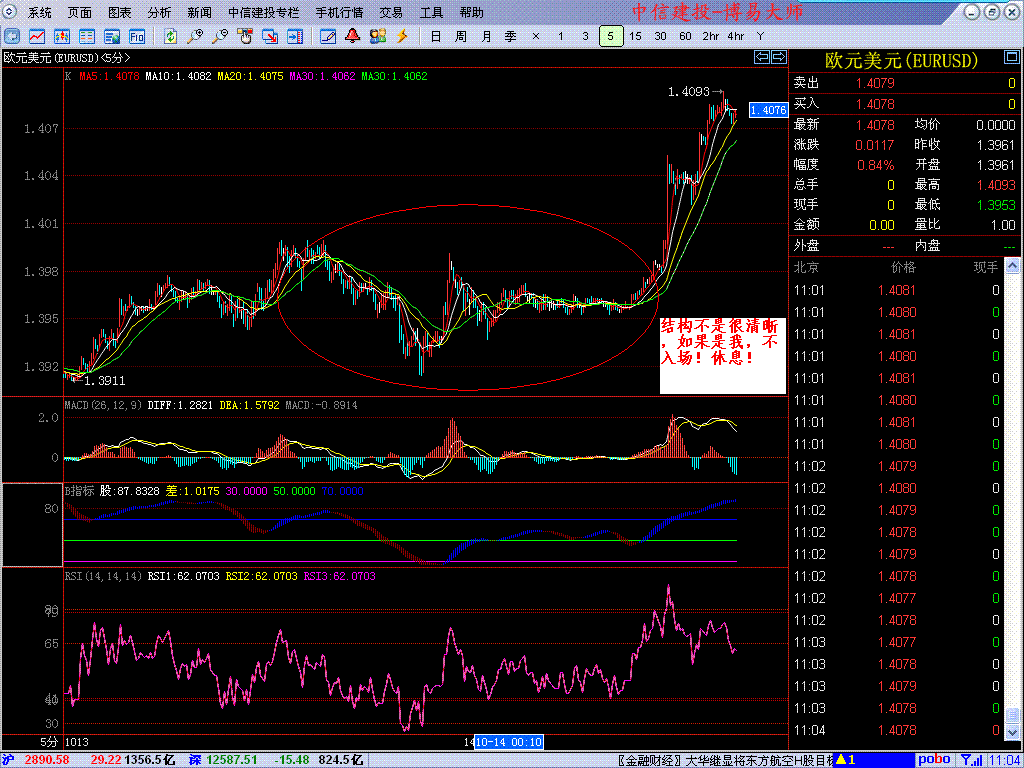This screenshot has width=1024, height=768.
Task: Click the tick list scrollbar up arrow
Action: 1012,265
